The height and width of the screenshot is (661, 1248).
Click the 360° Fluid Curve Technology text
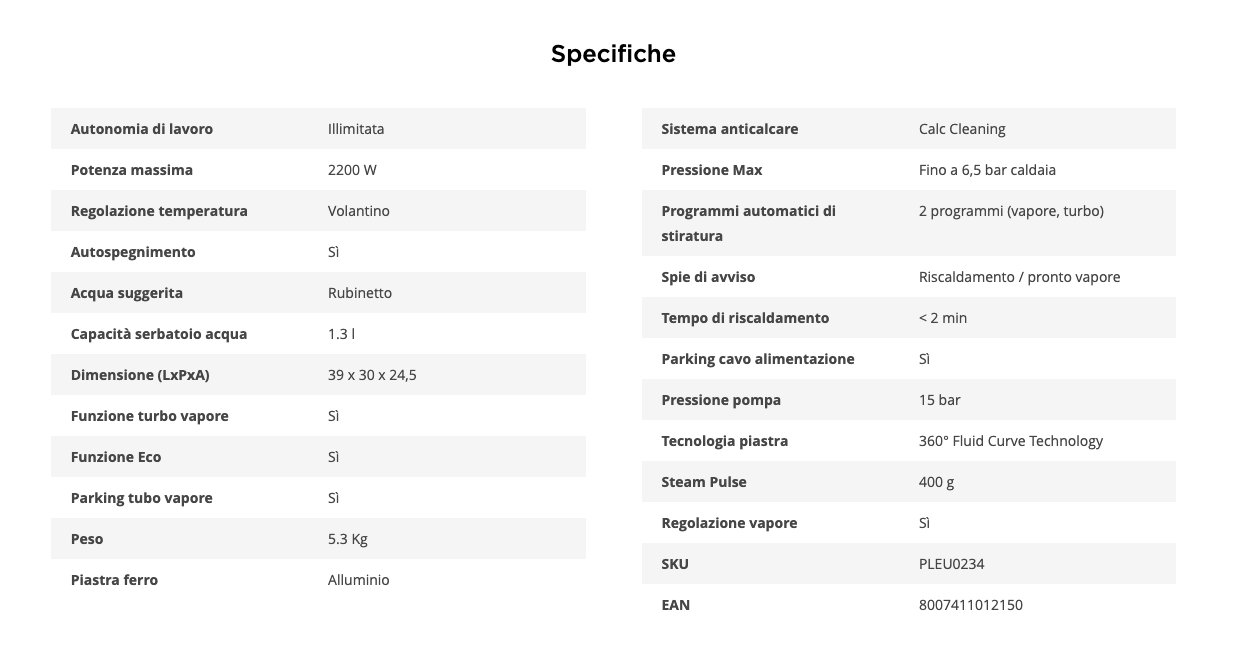click(1011, 441)
